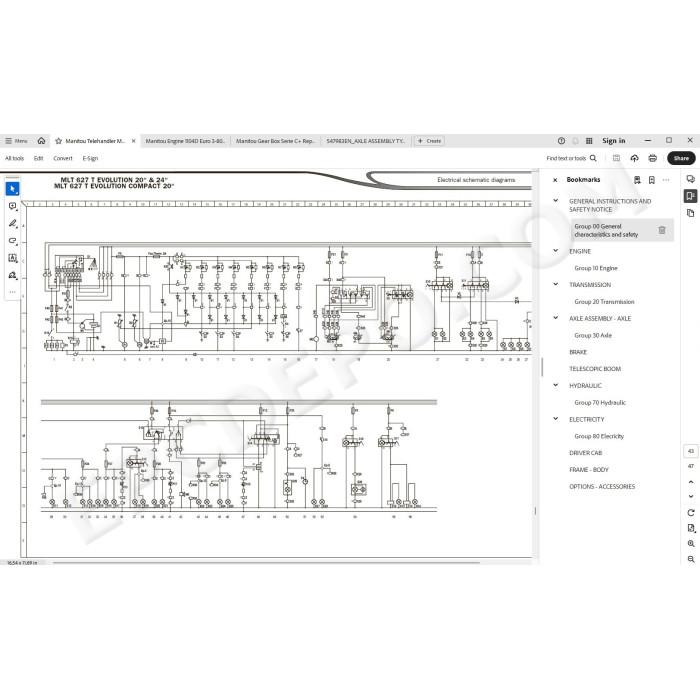Open the BRAKE bookmark

click(x=578, y=352)
